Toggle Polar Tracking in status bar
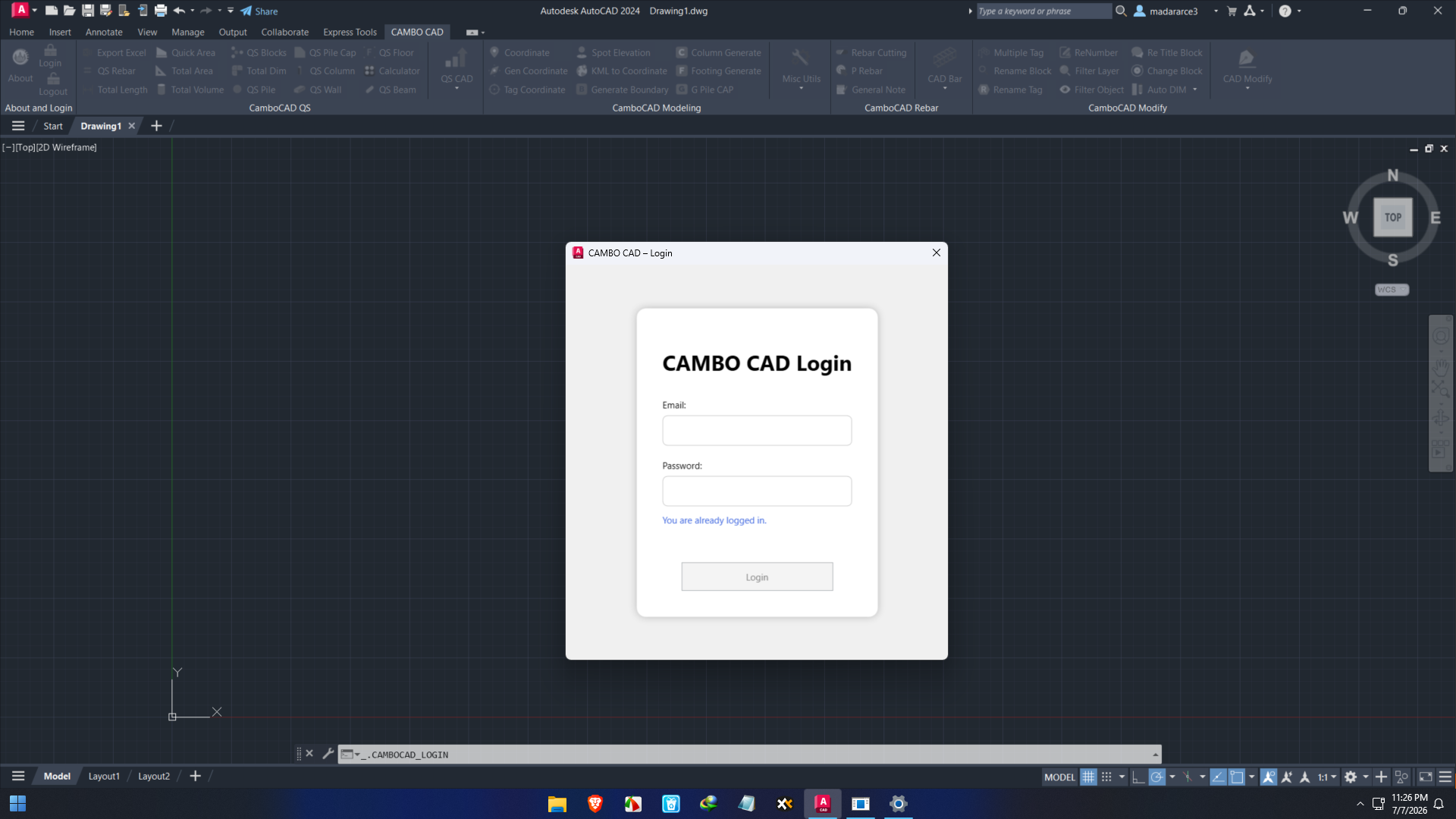The height and width of the screenshot is (819, 1456). (x=1156, y=777)
